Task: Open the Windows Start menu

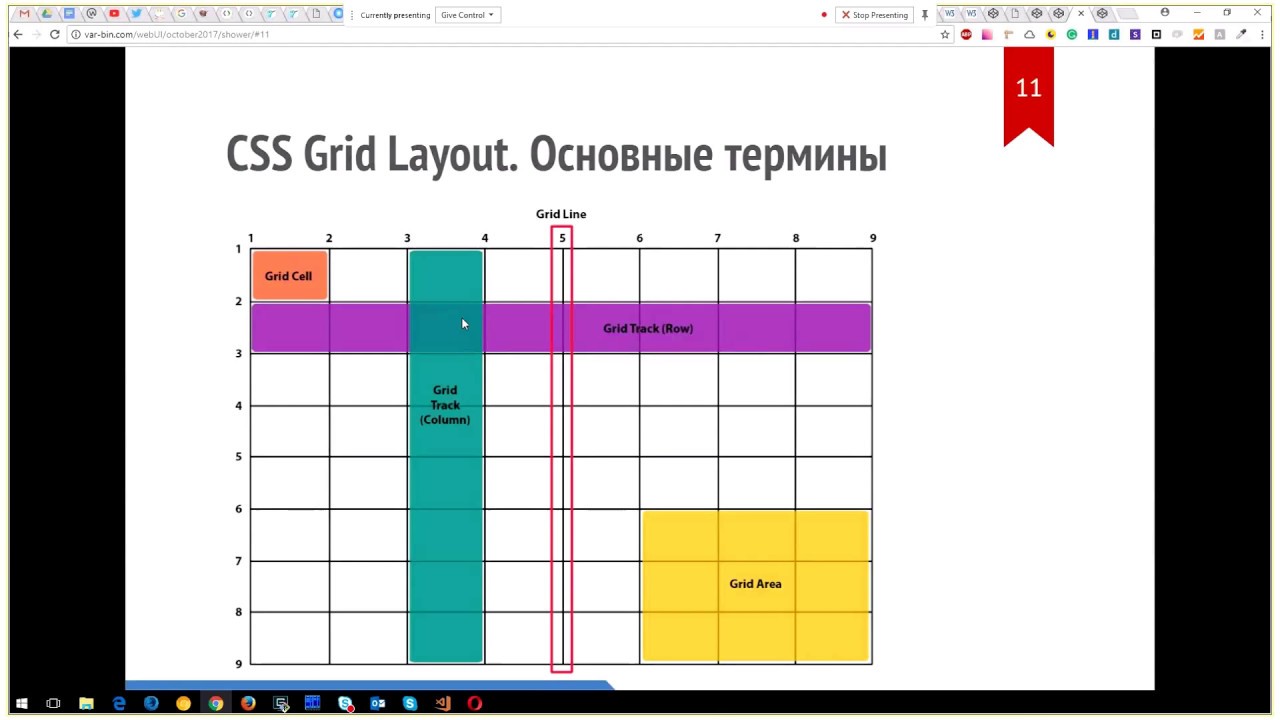Action: 21,703
